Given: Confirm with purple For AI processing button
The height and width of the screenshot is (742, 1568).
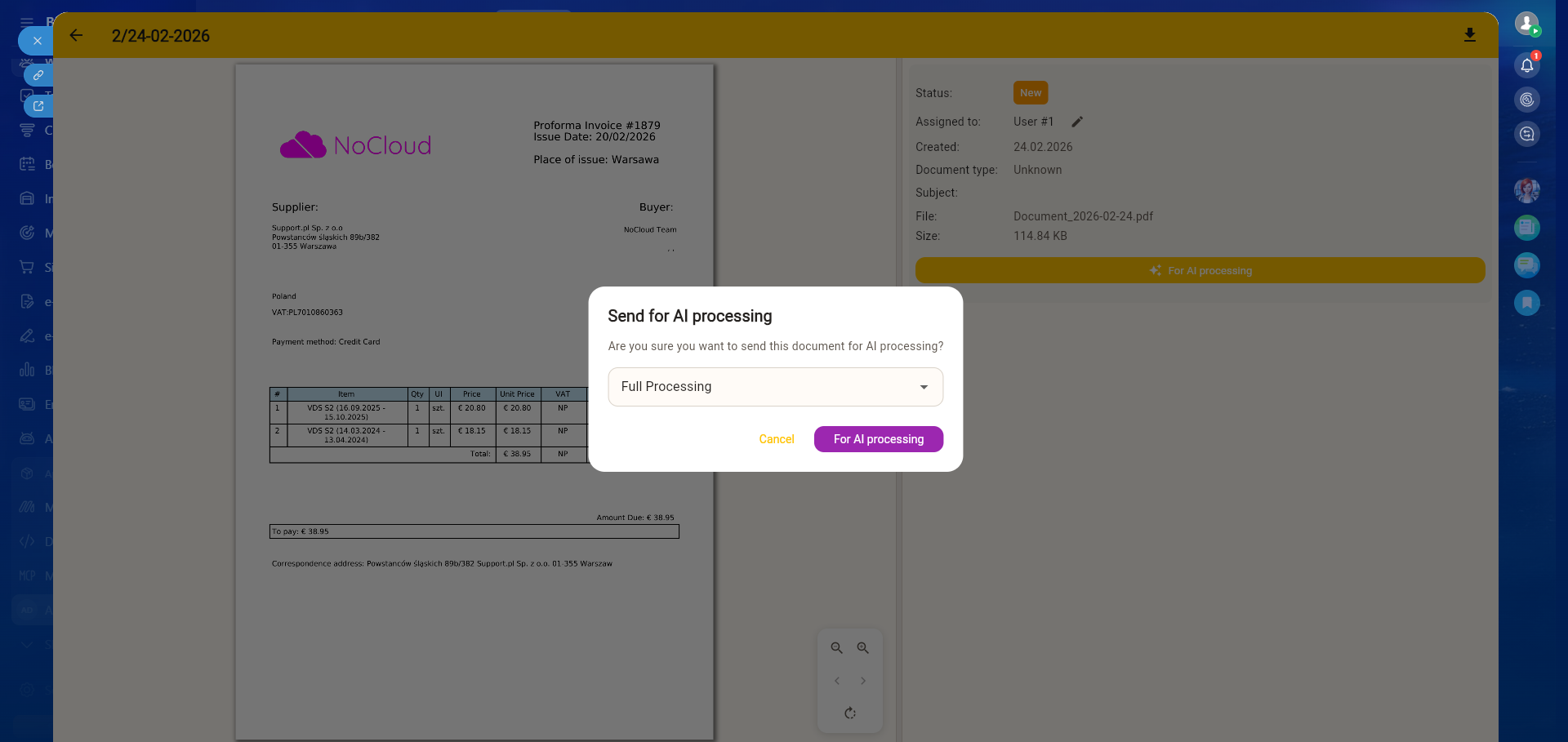Looking at the screenshot, I should (x=878, y=439).
